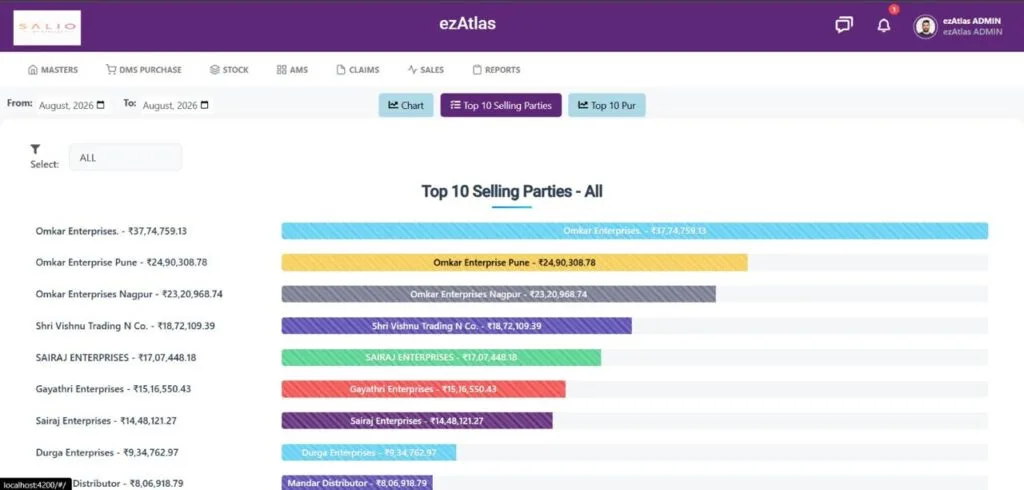Open the Stock menu

[x=229, y=70]
